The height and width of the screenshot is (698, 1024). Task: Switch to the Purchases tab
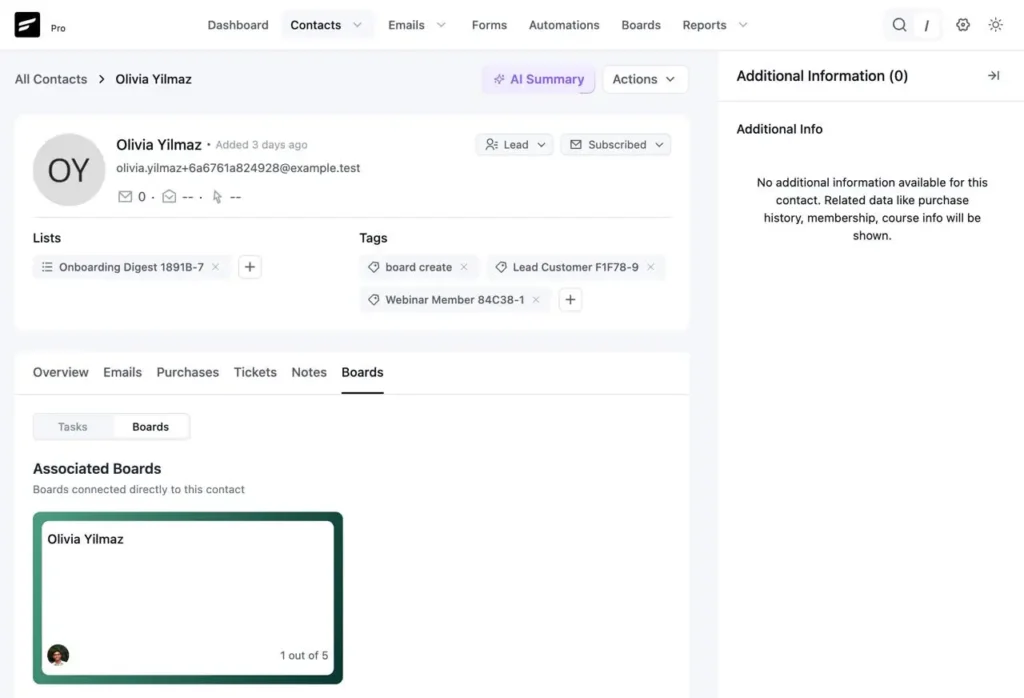tap(187, 372)
